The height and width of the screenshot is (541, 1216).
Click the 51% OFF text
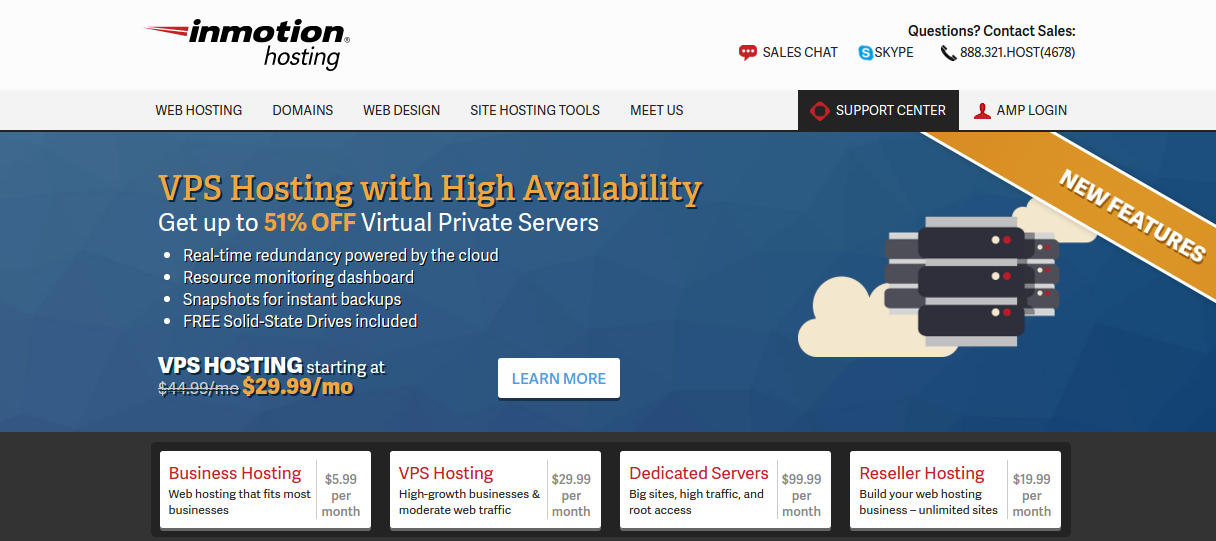(x=310, y=222)
